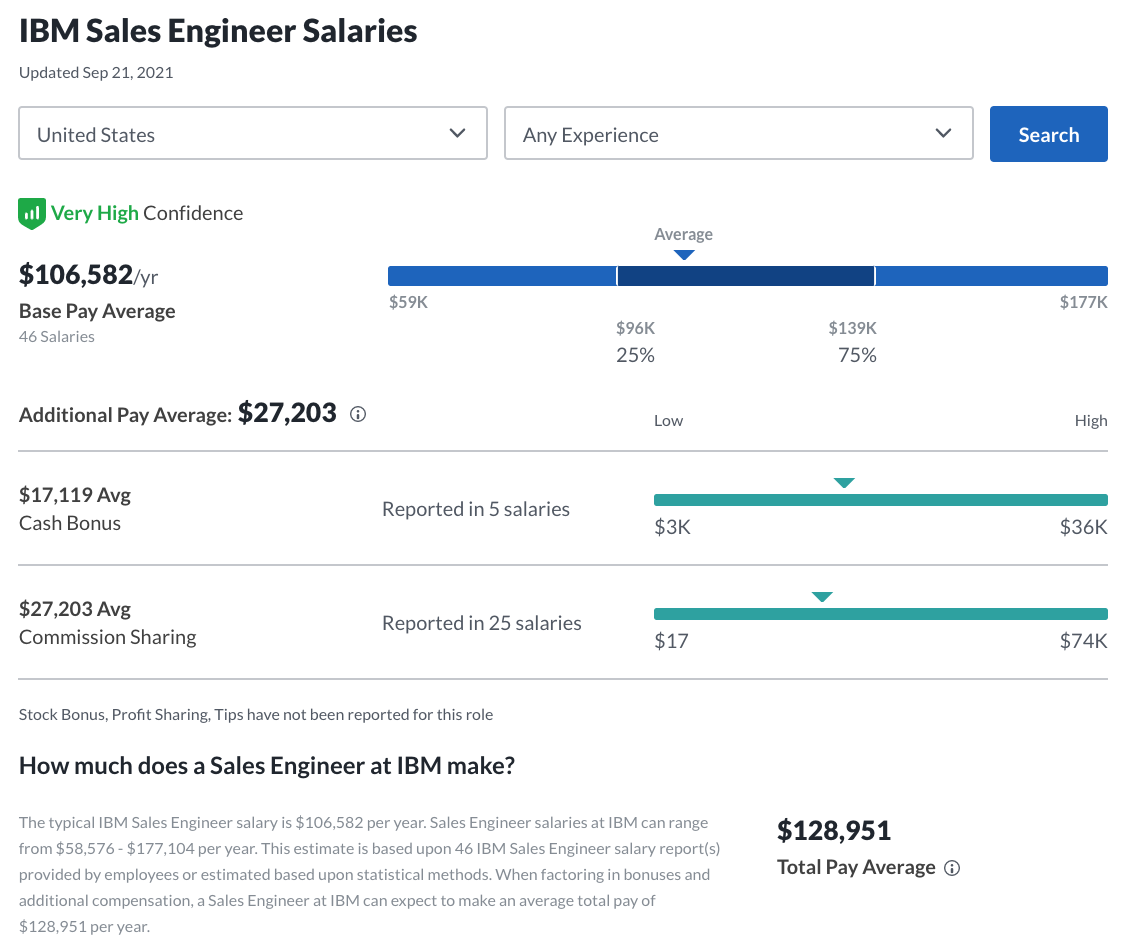Click the $74K commission high value

(1083, 642)
